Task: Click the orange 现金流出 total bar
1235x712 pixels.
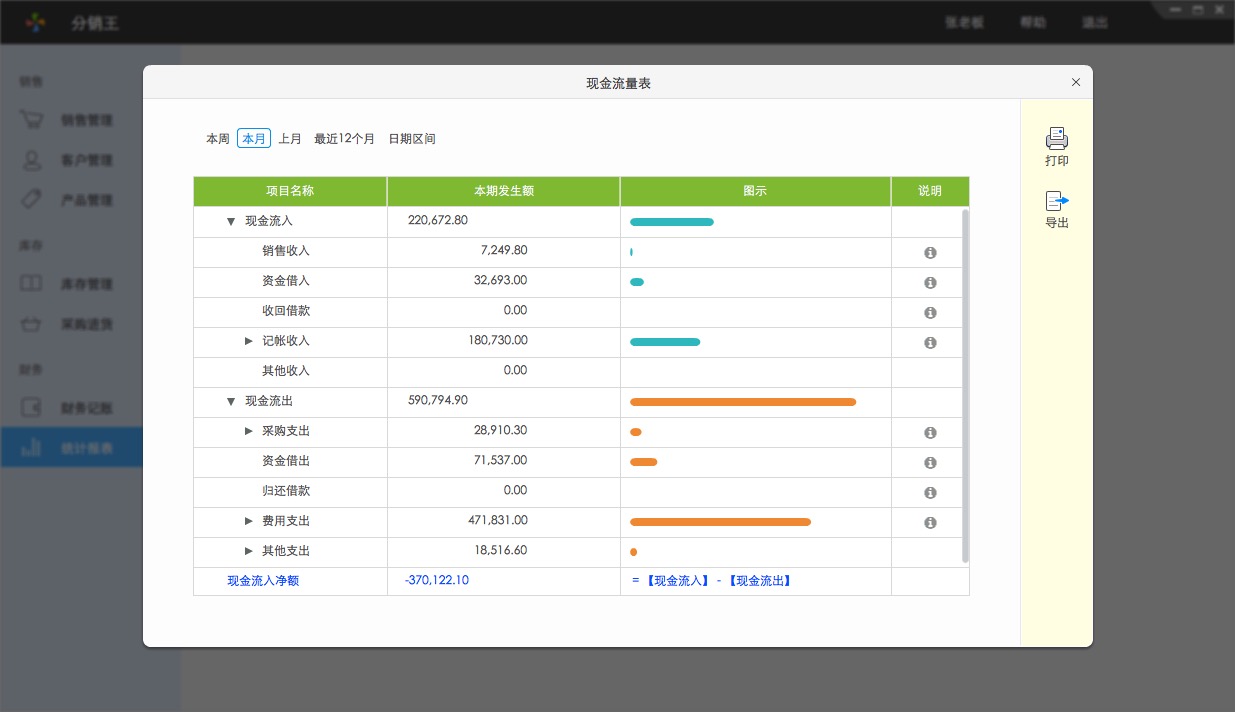Action: 742,402
